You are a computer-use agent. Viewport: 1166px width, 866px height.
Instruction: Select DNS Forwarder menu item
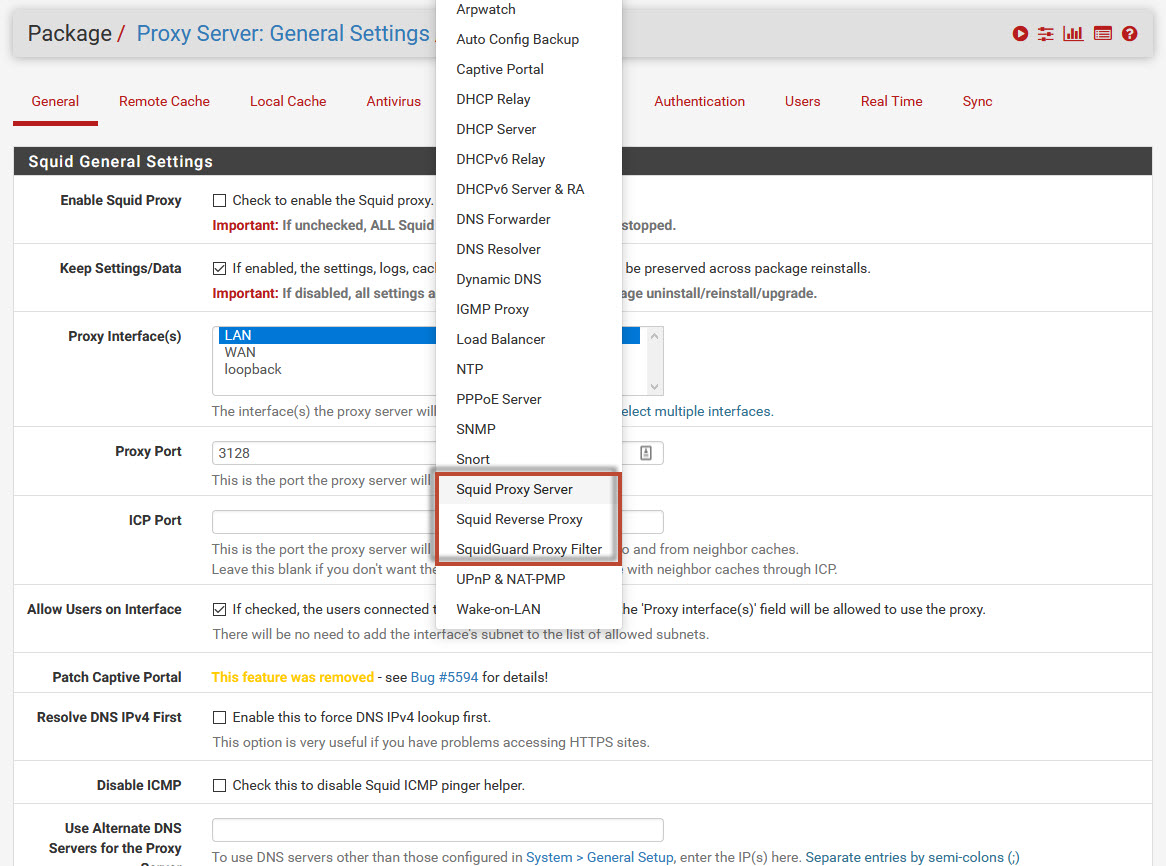pyautogui.click(x=529, y=219)
